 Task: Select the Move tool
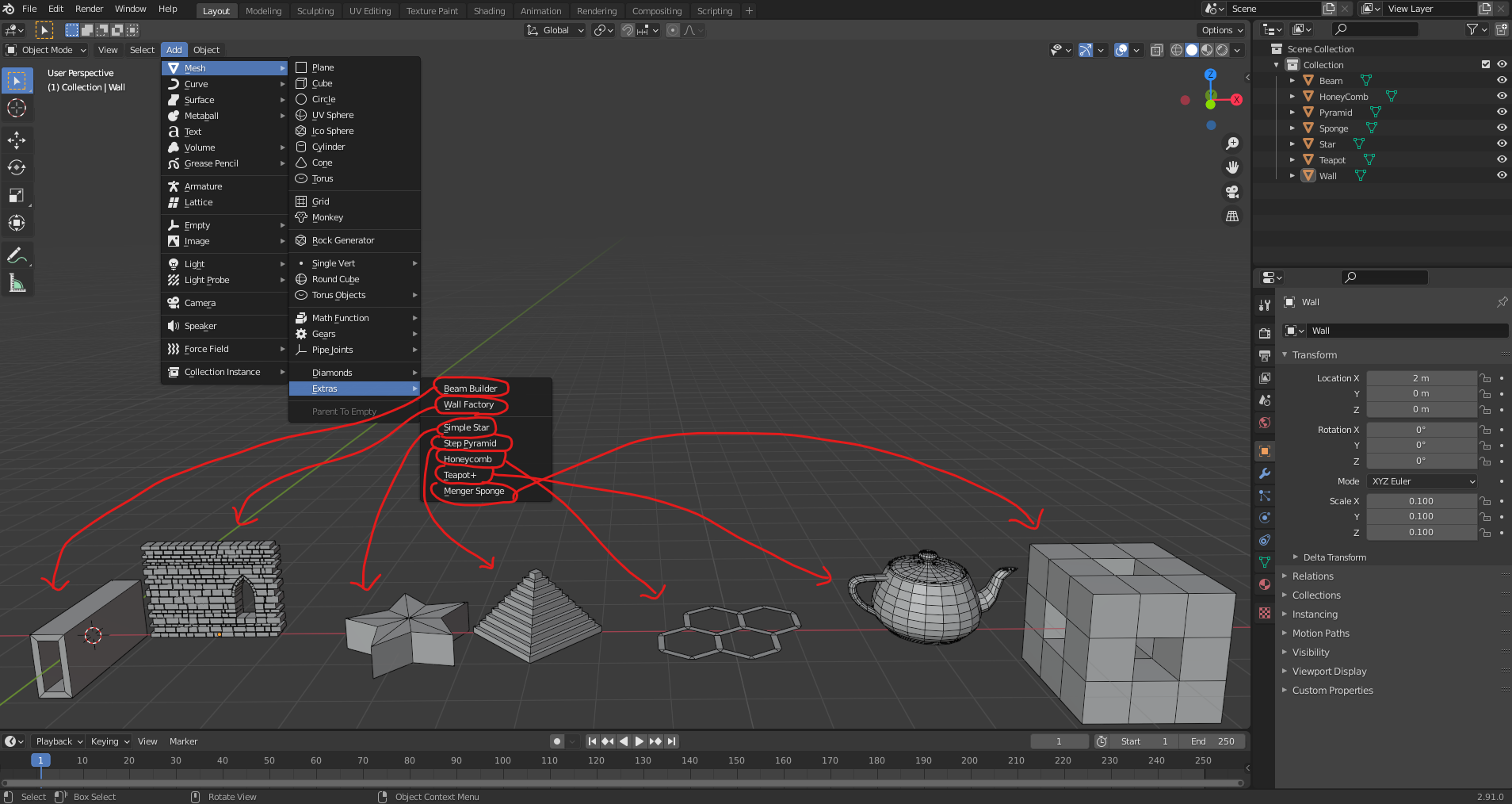pos(17,140)
